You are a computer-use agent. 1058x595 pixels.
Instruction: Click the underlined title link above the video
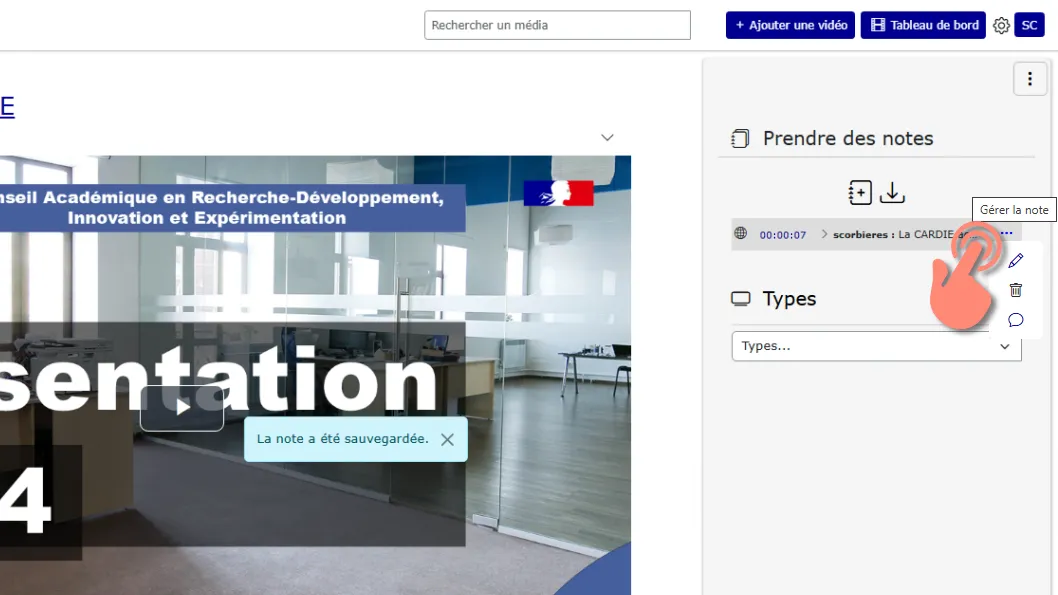[x=7, y=107]
